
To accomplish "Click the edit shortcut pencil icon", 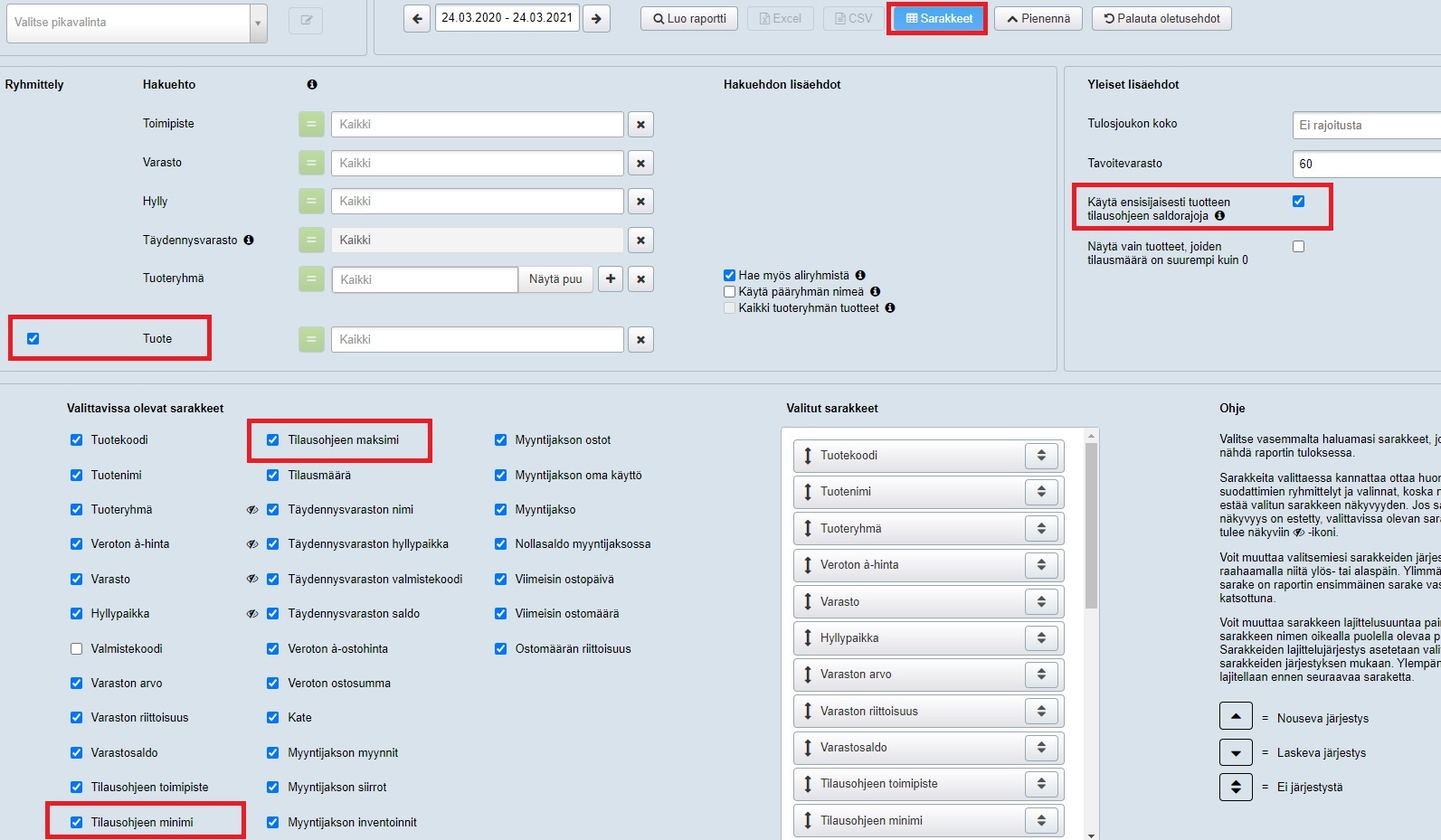I will pos(306,21).
